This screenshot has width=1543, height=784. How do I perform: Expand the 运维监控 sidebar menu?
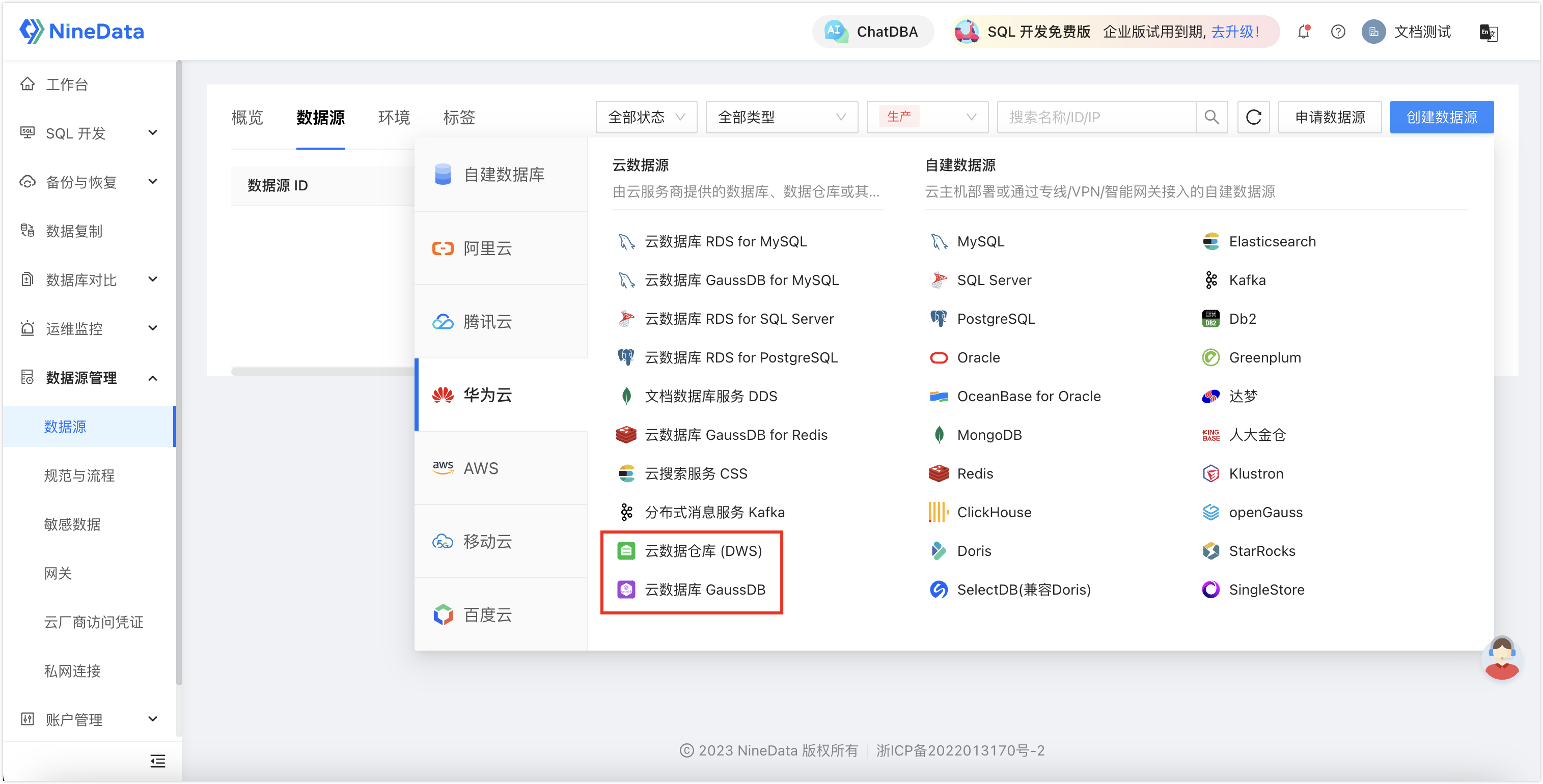point(90,329)
